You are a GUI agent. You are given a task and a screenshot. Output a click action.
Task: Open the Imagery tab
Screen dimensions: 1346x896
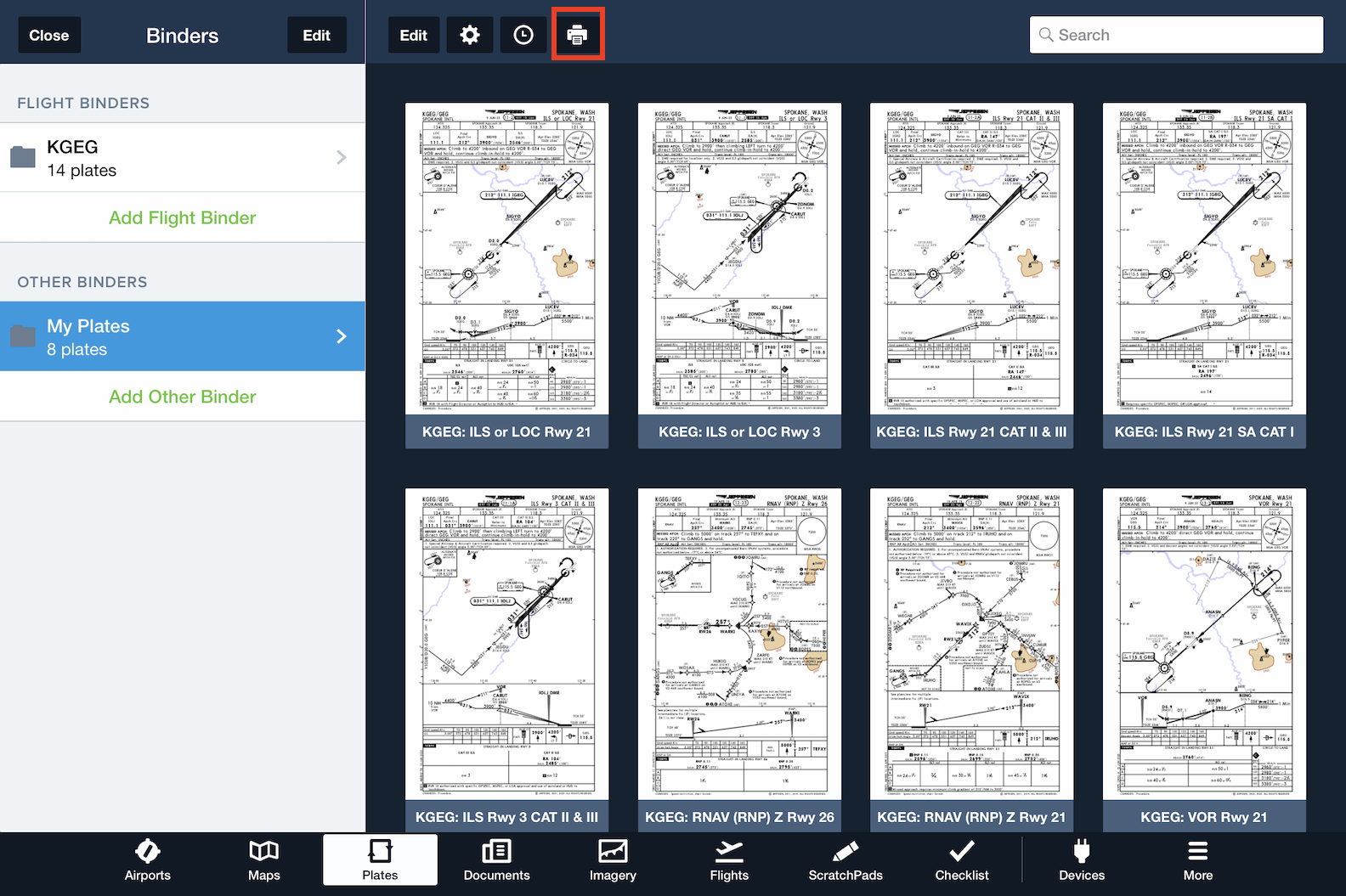click(x=613, y=860)
